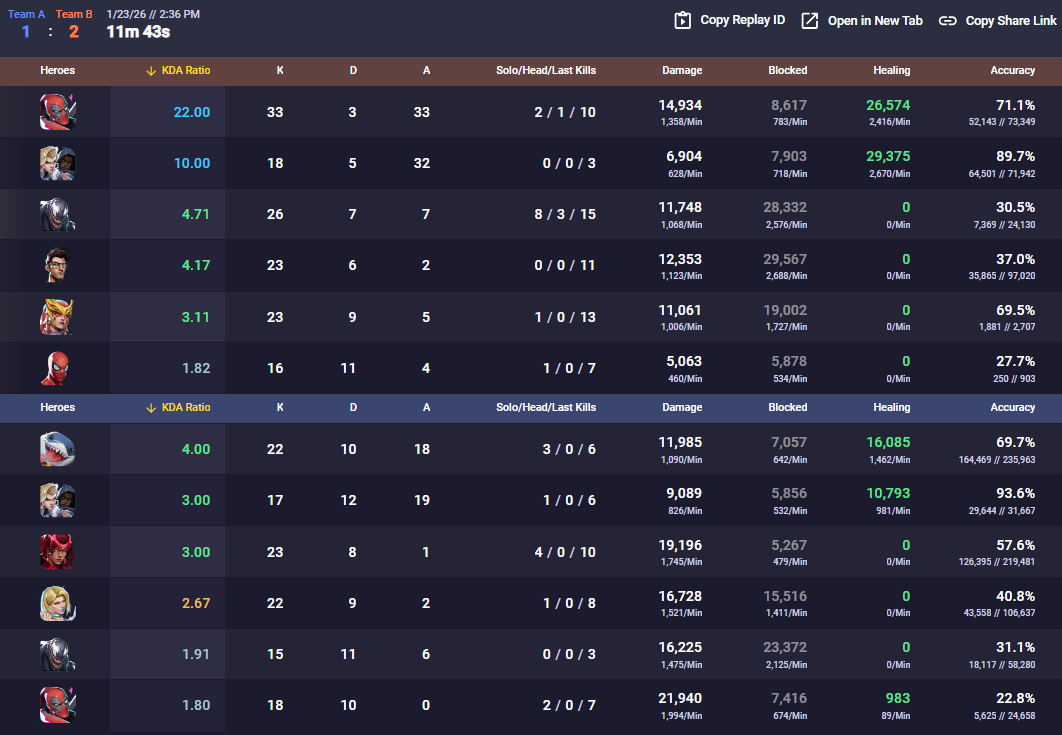Click the 1,881 // 2,707 accuracy detail
Screen dimensions: 1062x735
pyautogui.click(x=1006, y=327)
